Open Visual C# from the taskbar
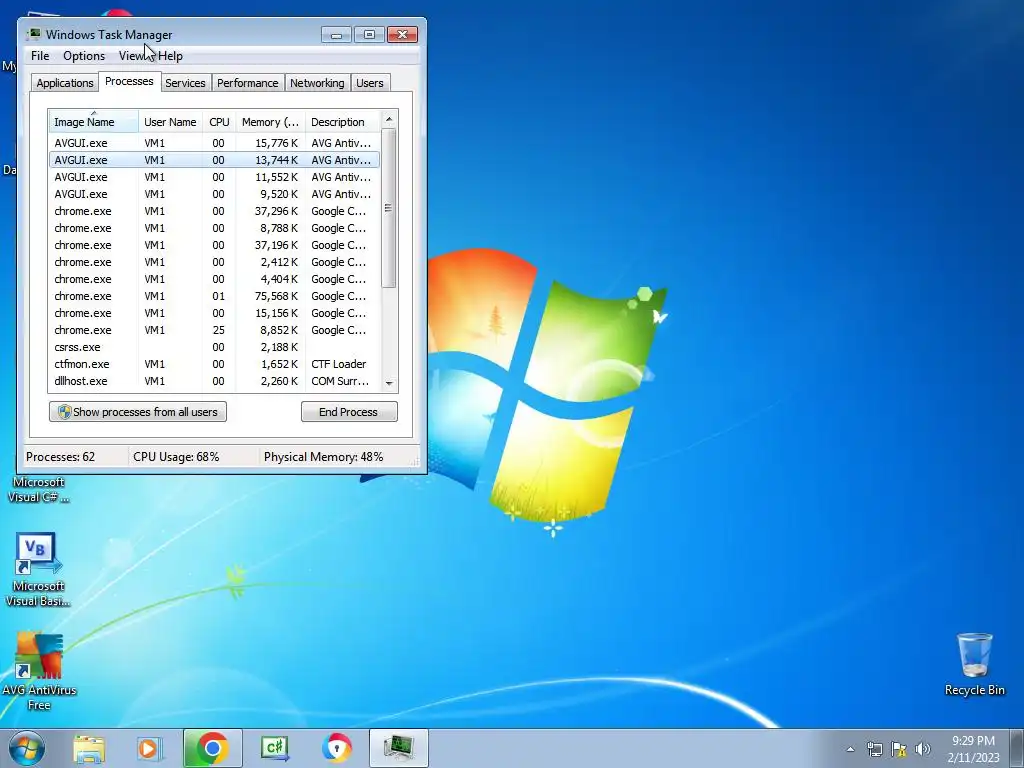 275,748
